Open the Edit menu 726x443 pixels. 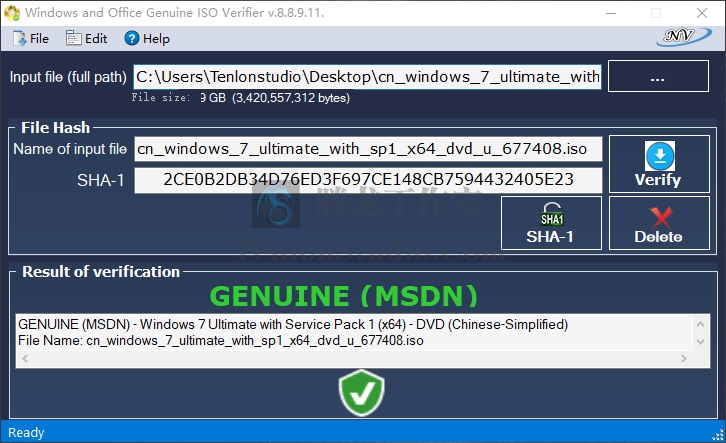[x=87, y=38]
